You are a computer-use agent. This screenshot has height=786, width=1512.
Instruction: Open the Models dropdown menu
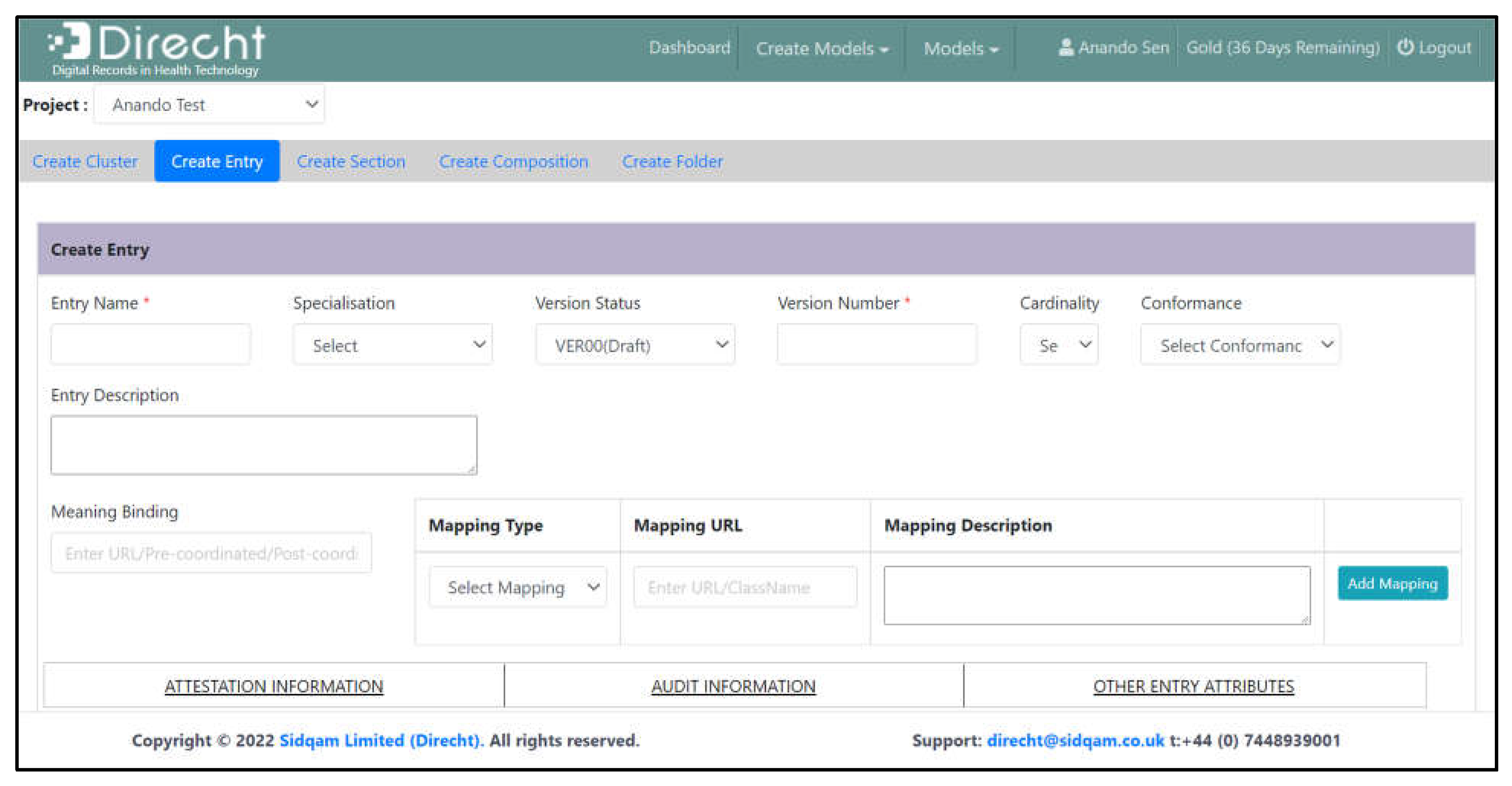click(x=960, y=49)
